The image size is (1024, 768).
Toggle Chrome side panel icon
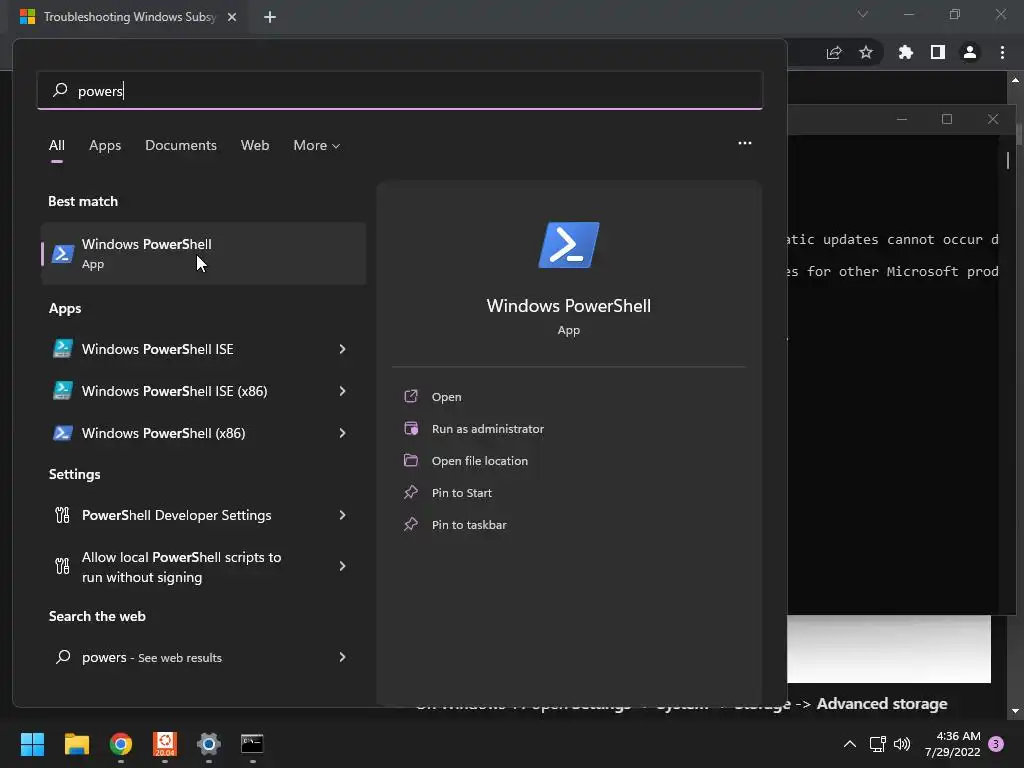[938, 52]
